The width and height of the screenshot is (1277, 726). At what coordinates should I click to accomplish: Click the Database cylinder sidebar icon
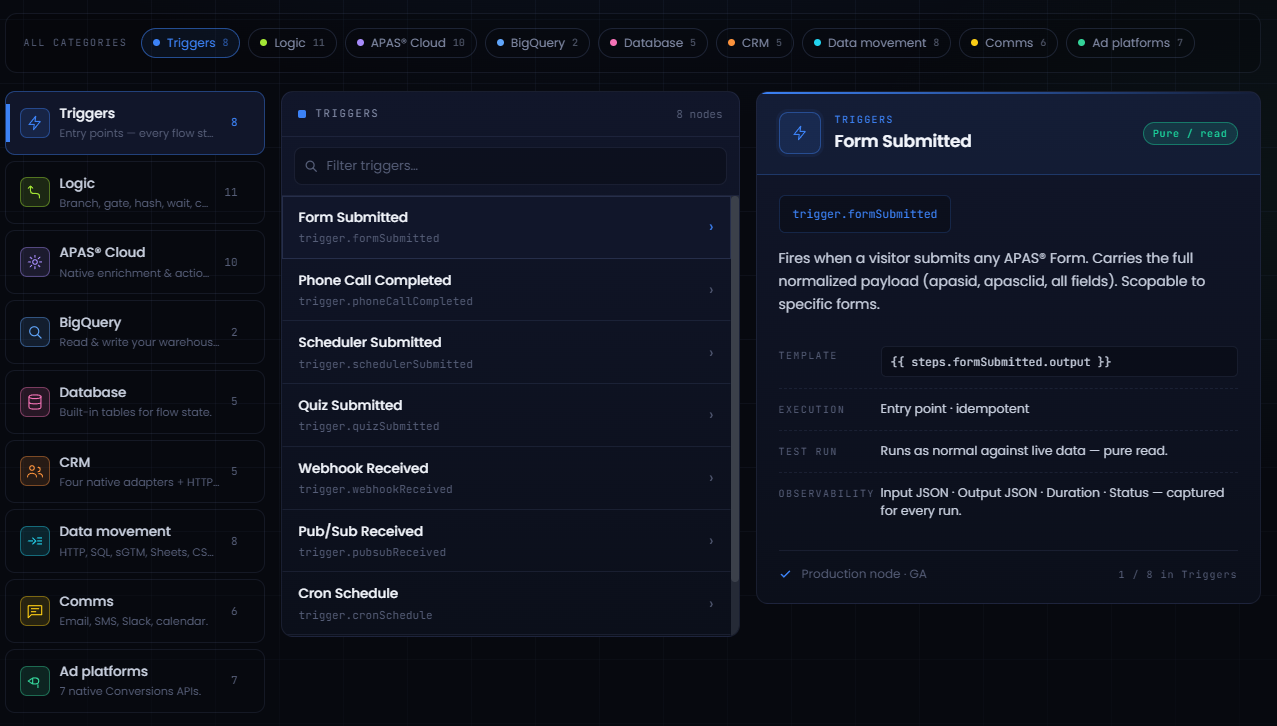[35, 402]
